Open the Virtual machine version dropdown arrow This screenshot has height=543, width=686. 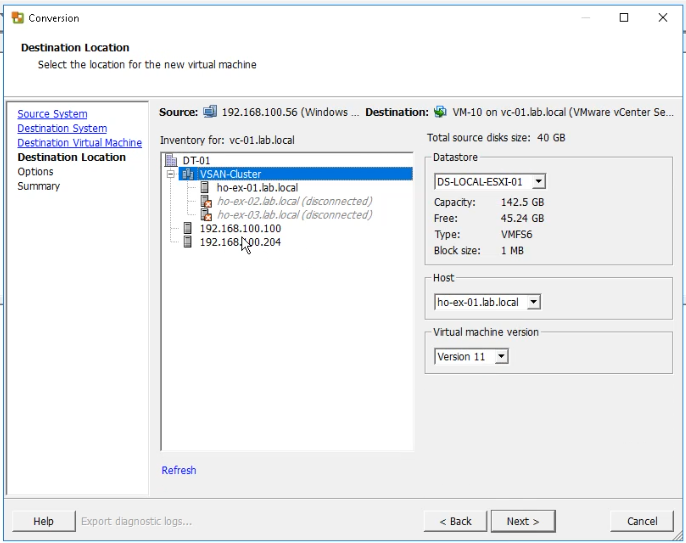(501, 357)
